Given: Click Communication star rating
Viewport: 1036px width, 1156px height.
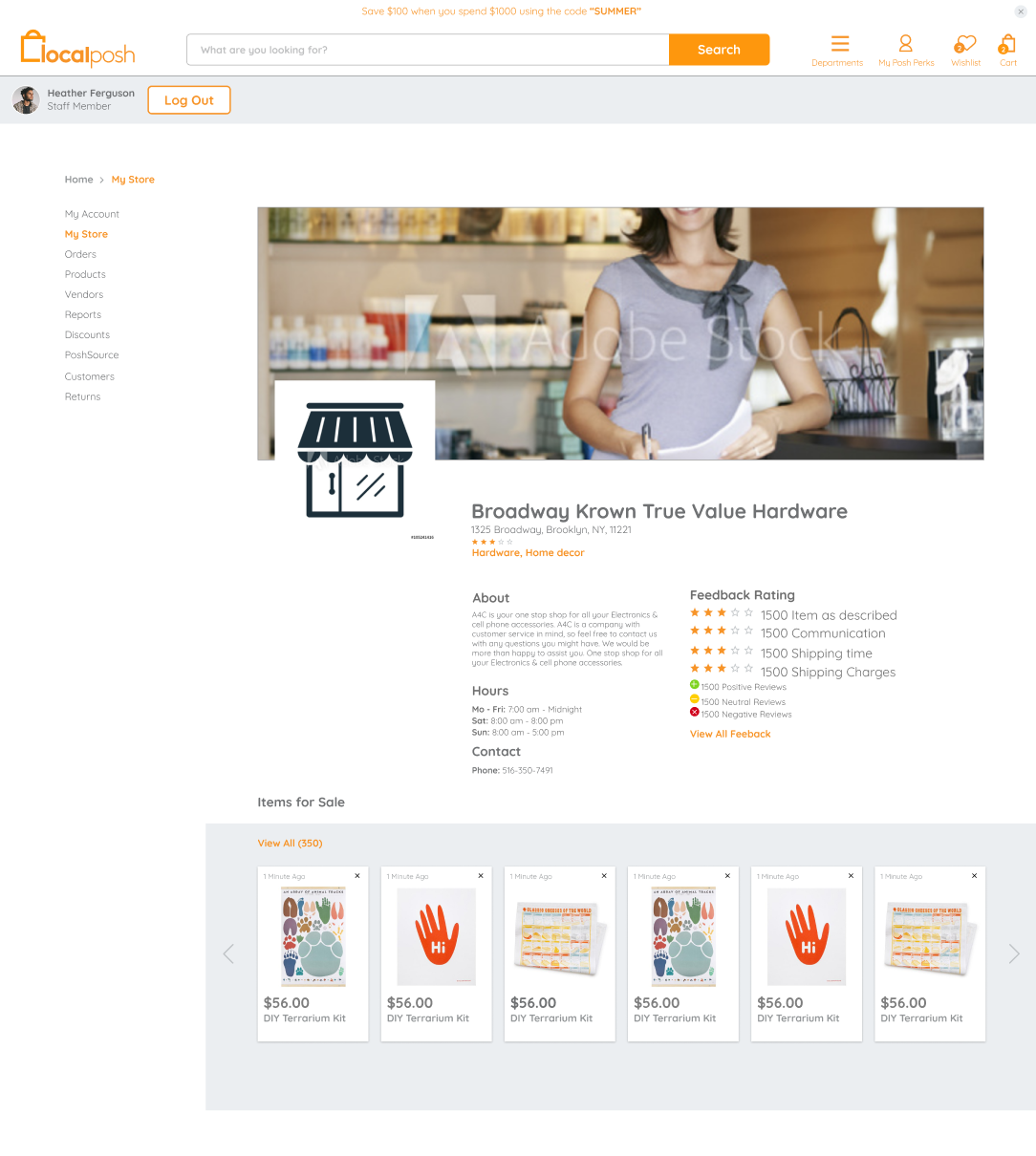Looking at the screenshot, I should [722, 631].
